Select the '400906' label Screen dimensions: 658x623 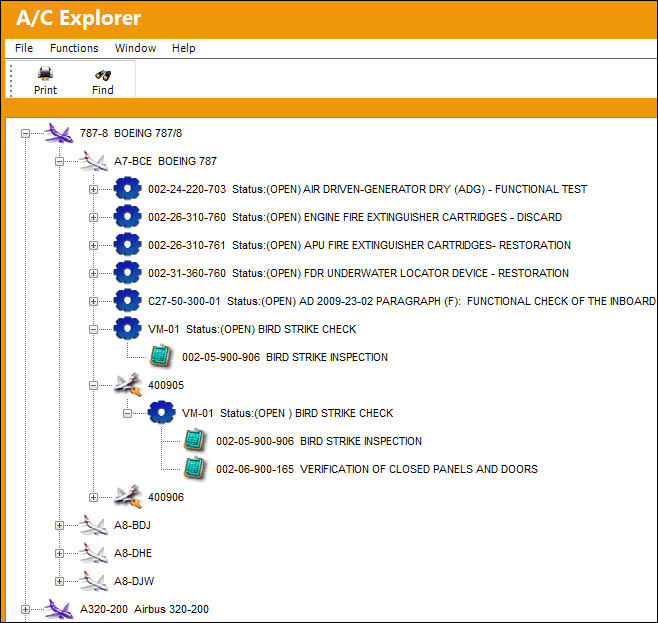click(x=166, y=497)
